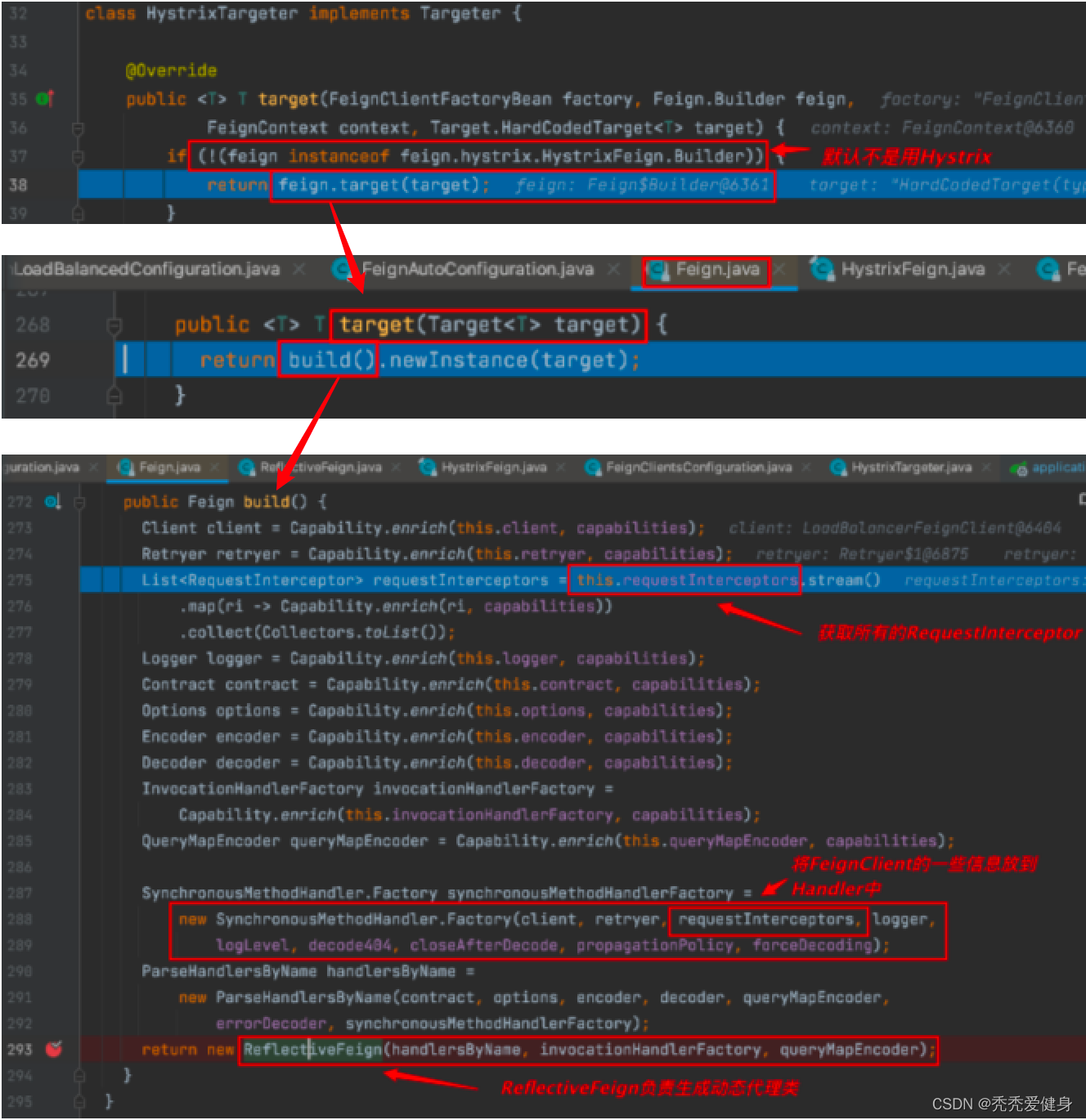Select Feign.java tab in bottom editor

point(169,468)
